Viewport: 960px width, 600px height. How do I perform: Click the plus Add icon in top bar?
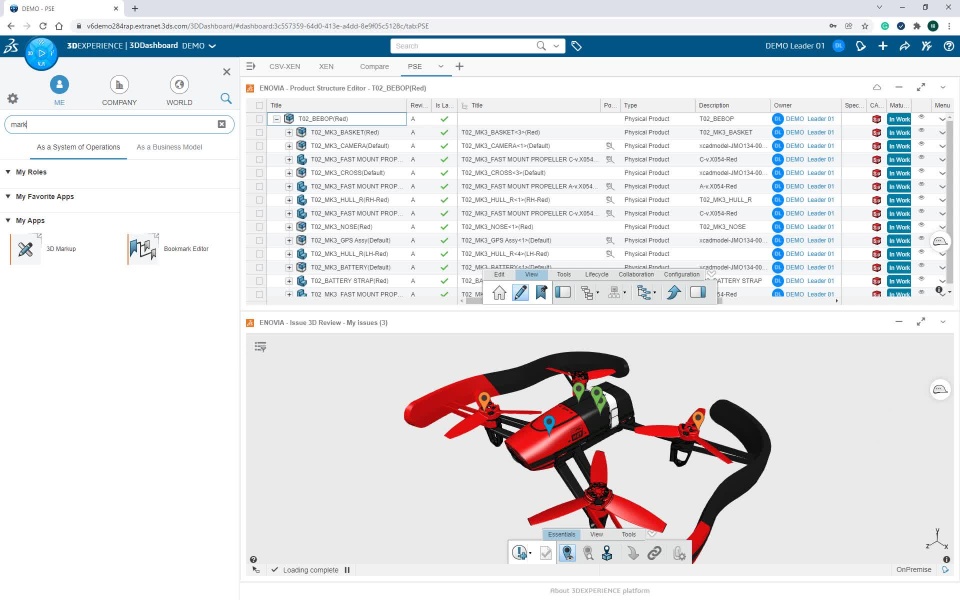pos(882,46)
